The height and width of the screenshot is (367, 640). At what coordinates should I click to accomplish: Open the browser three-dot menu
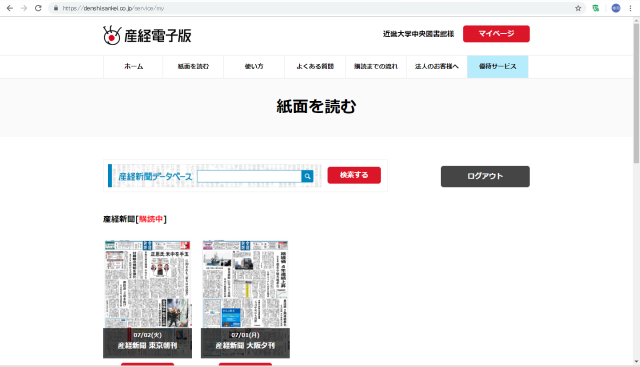point(630,8)
